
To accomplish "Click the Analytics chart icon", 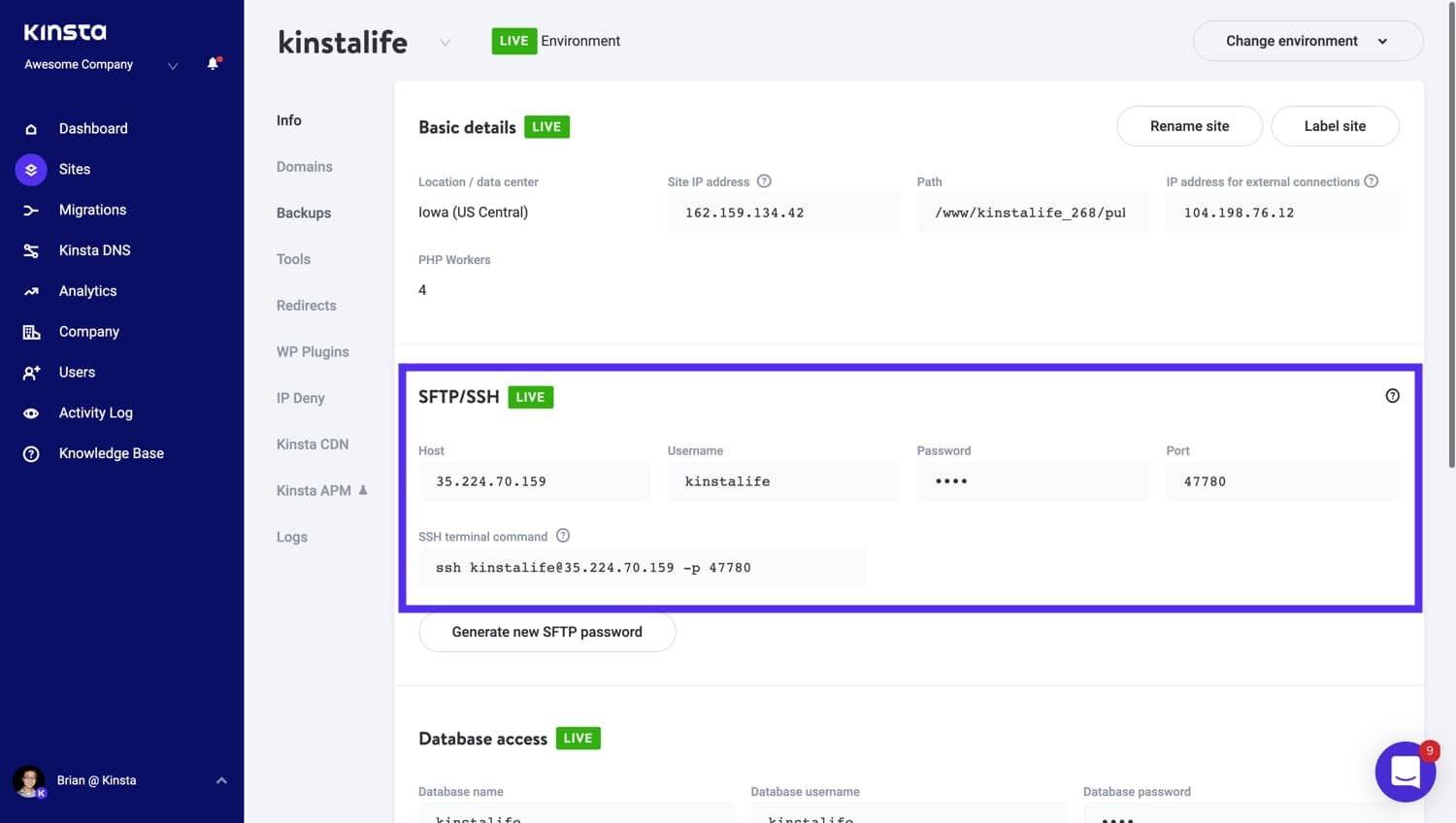I will (31, 291).
